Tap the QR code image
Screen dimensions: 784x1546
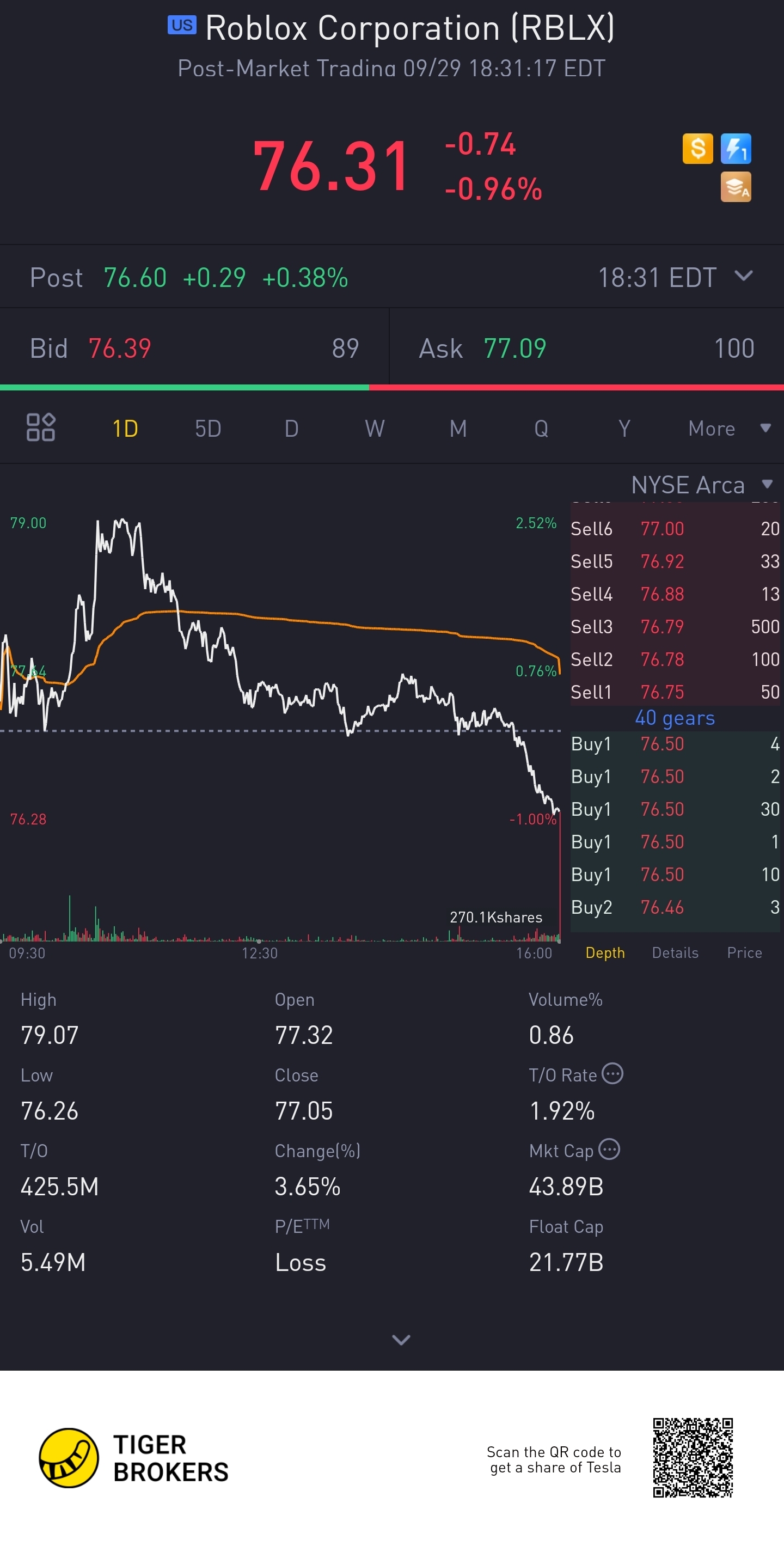click(x=693, y=1457)
